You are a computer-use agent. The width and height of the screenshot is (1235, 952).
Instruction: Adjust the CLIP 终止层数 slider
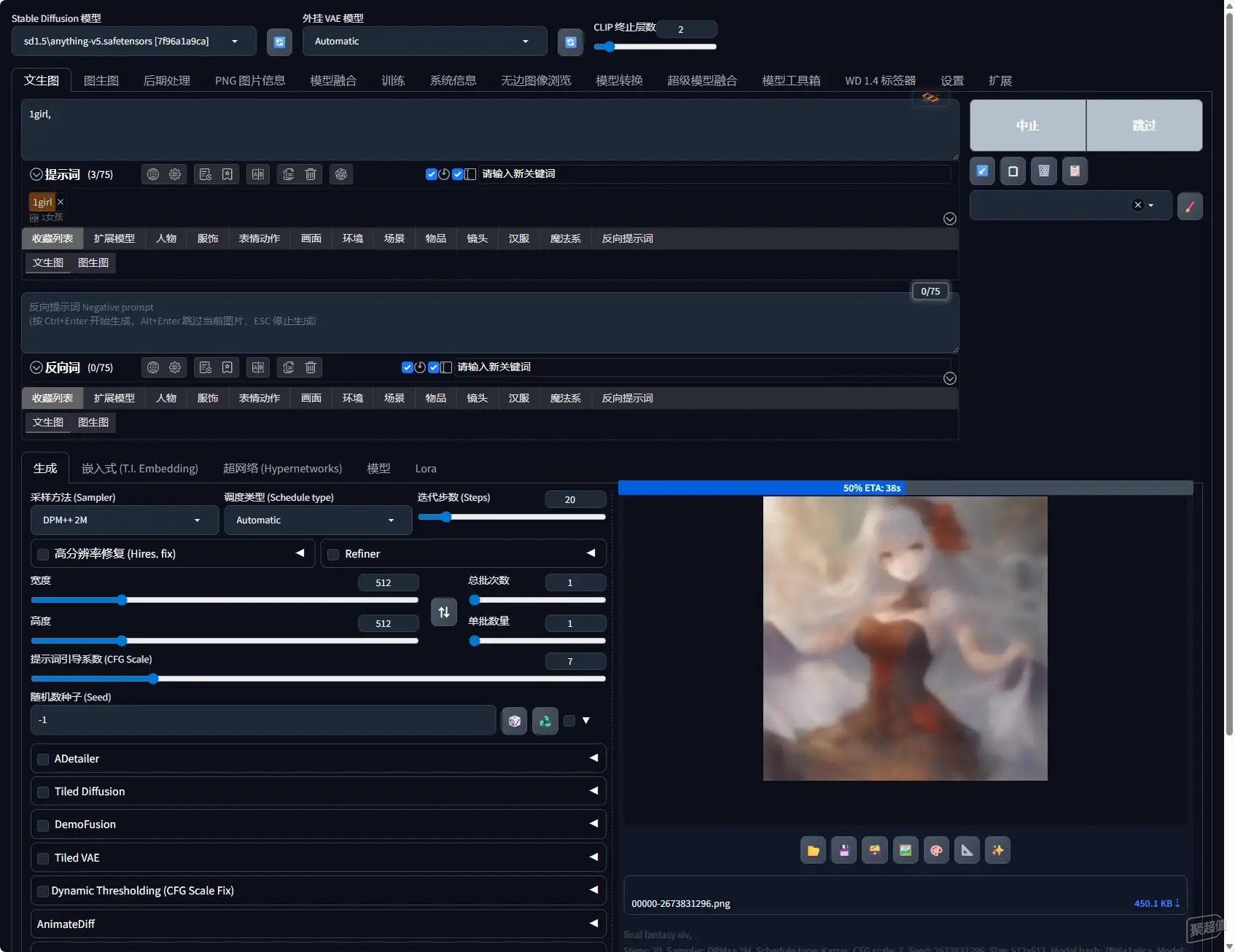click(x=655, y=47)
